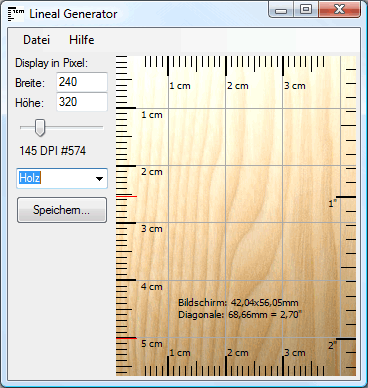
Task: Click the '5 cm' label on left ruler
Action: tap(152, 344)
